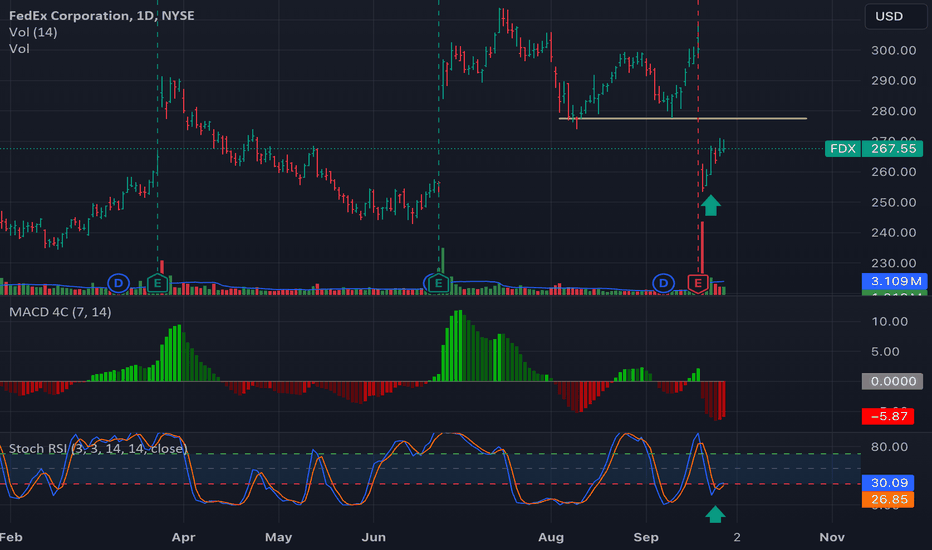Click the 260.00 price axis label
The height and width of the screenshot is (550, 932).
(x=893, y=172)
